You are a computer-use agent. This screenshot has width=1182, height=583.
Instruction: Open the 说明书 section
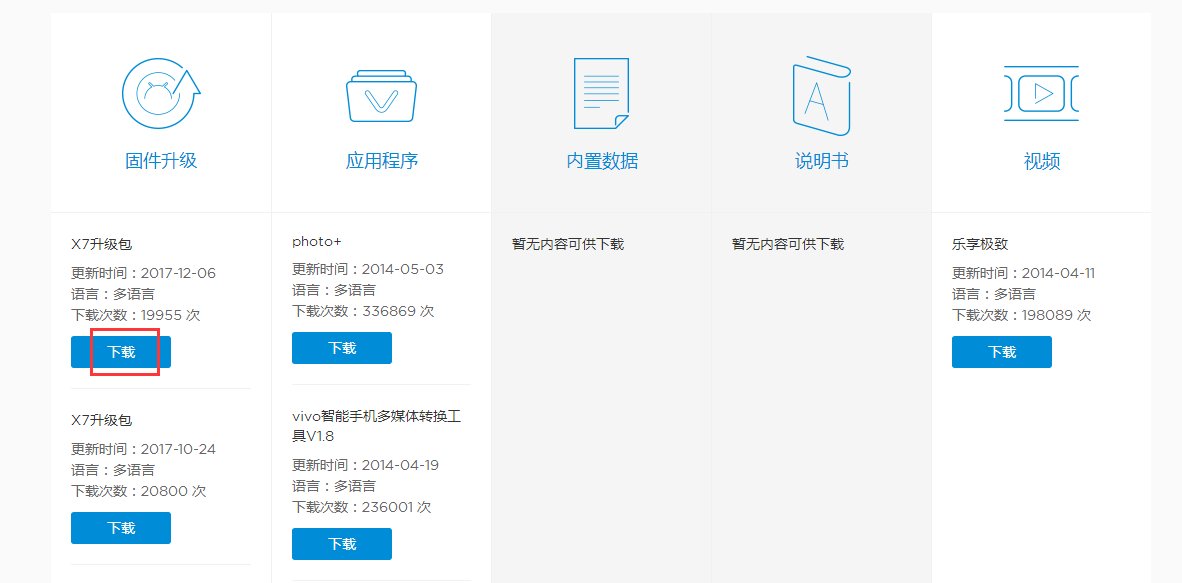pyautogui.click(x=820, y=160)
